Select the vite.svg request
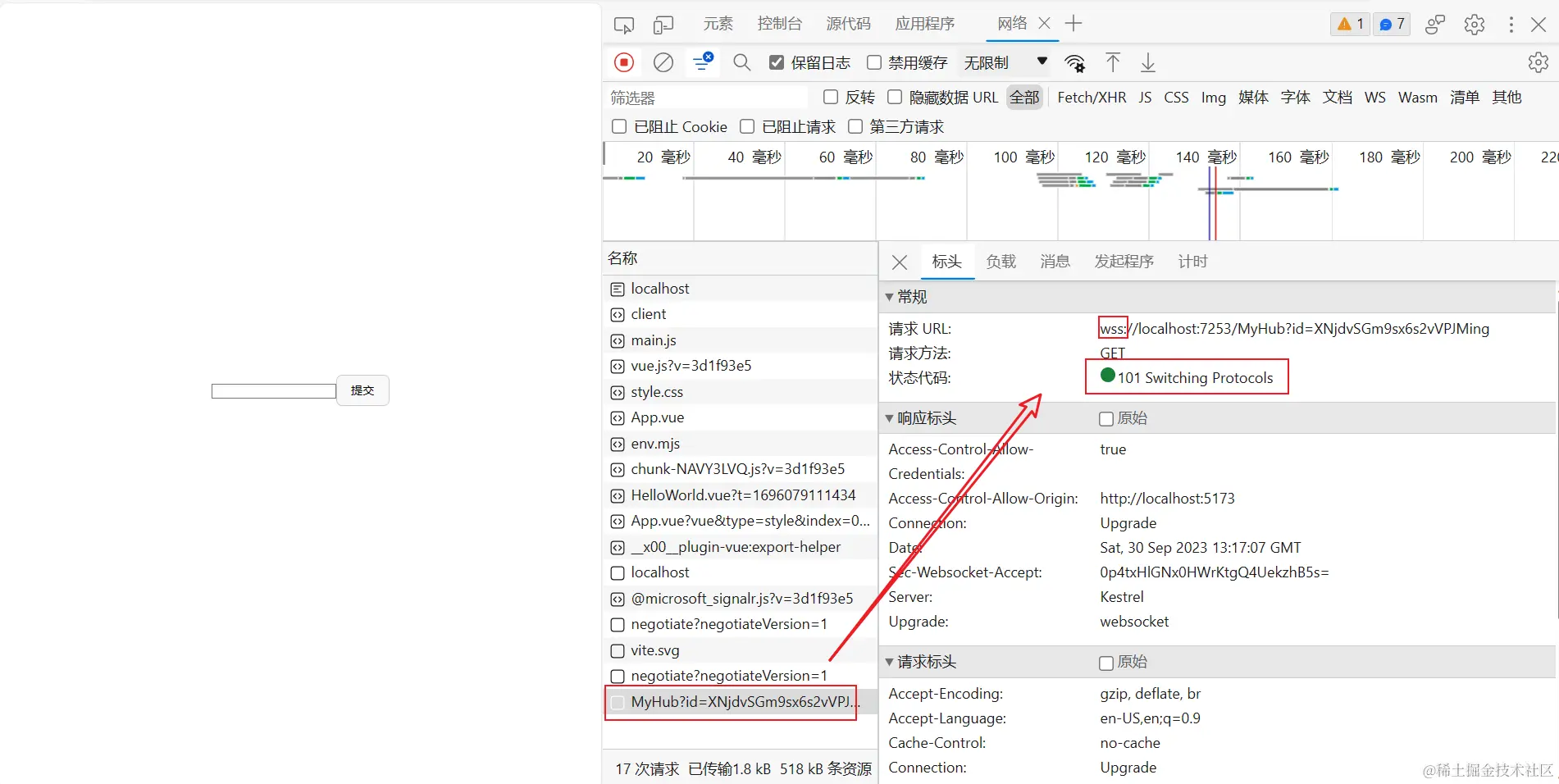 [740, 650]
